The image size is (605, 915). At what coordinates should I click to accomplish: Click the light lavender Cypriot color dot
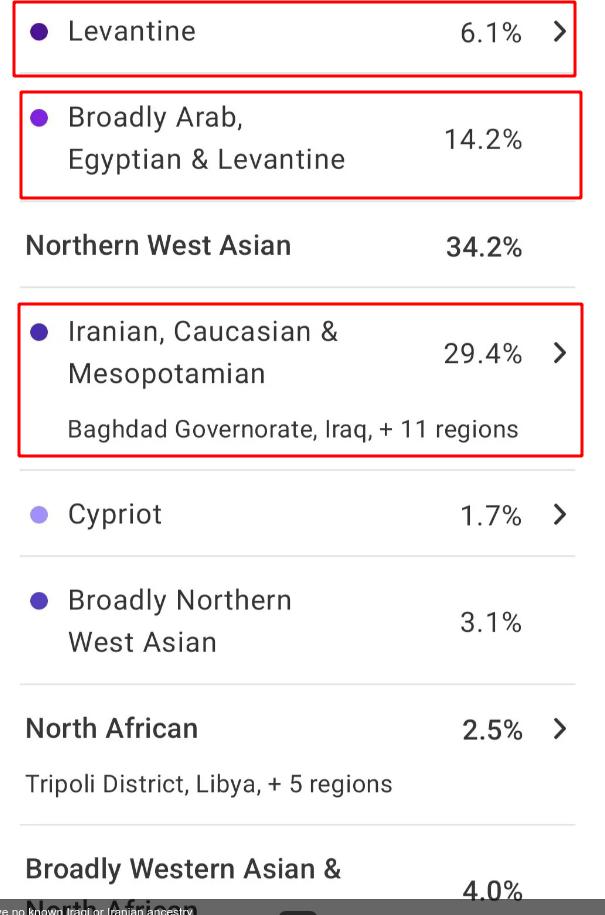pyautogui.click(x=39, y=515)
